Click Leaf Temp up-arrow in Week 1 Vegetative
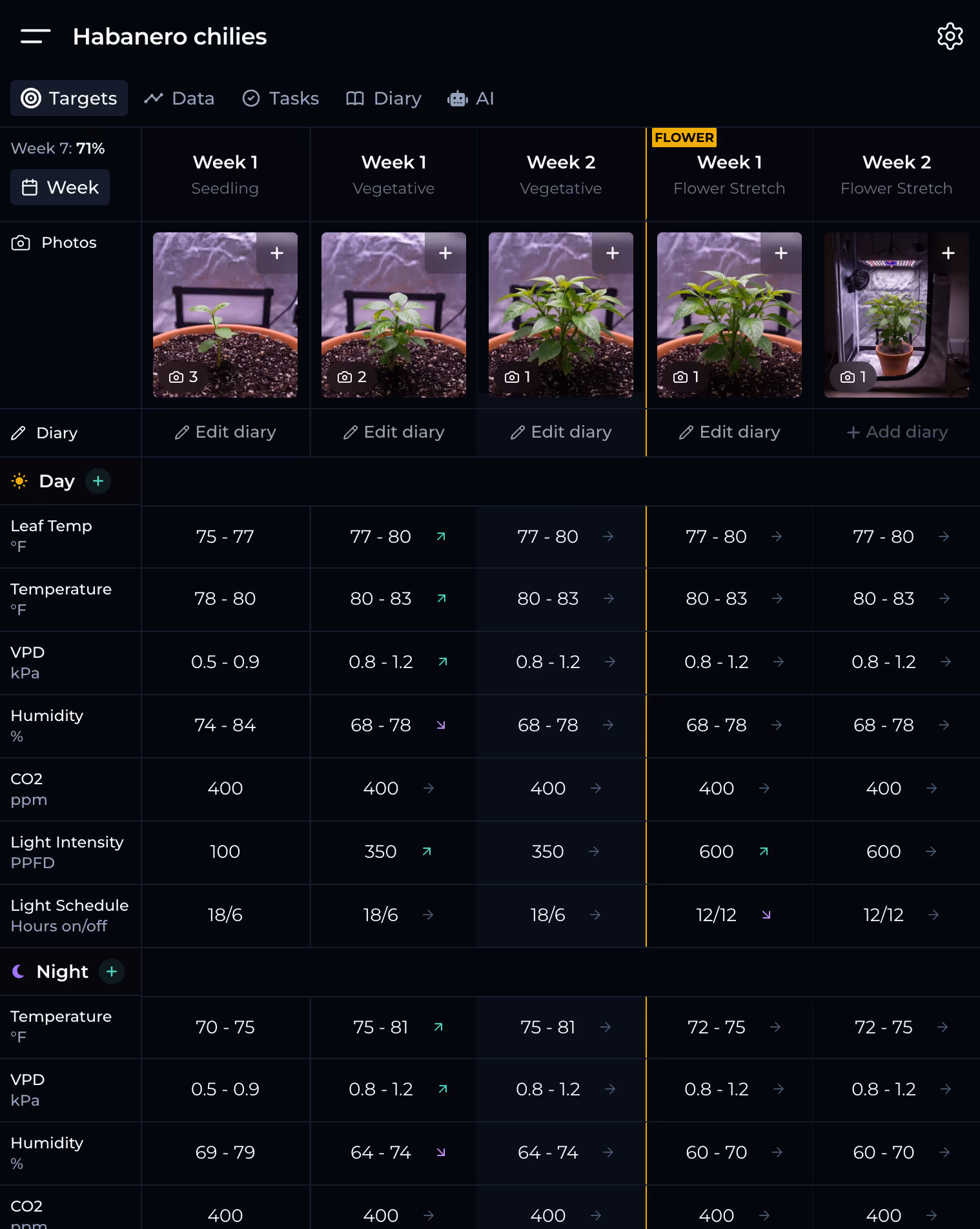980x1229 pixels. 441,536
